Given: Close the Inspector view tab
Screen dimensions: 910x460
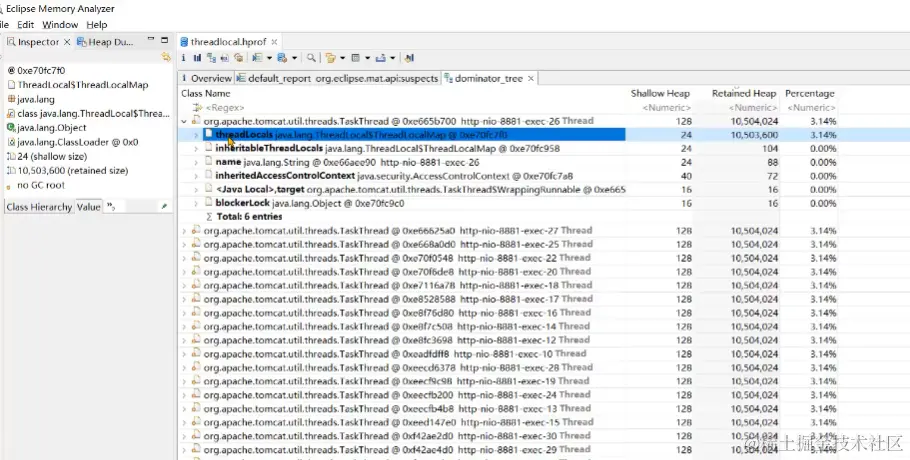Looking at the screenshot, I should [67, 42].
